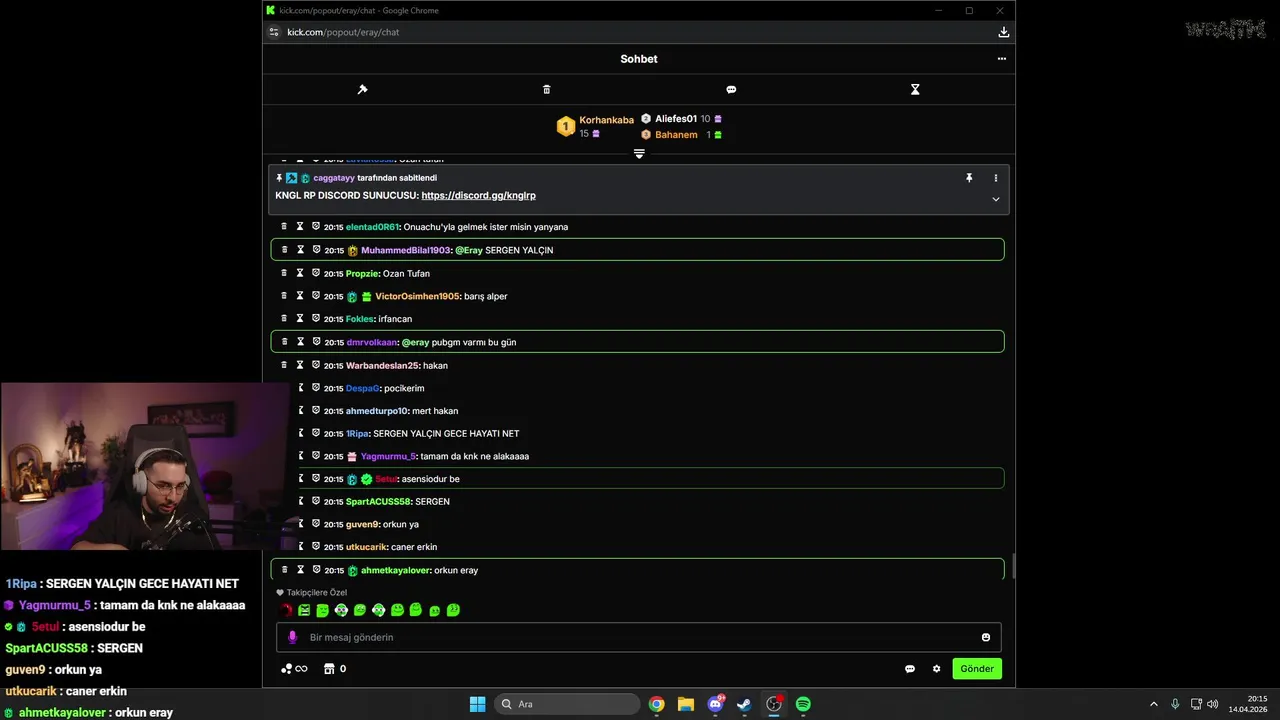This screenshot has height=720, width=1280.
Task: Click username Yagmurmu_5 in chat
Action: click(x=388, y=456)
